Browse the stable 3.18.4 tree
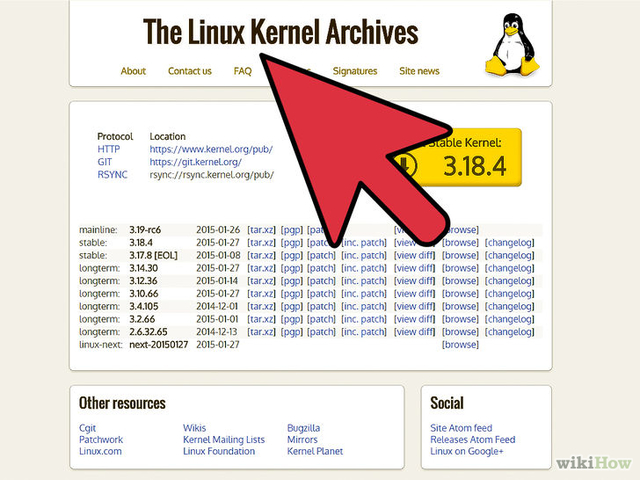 pyautogui.click(x=460, y=242)
